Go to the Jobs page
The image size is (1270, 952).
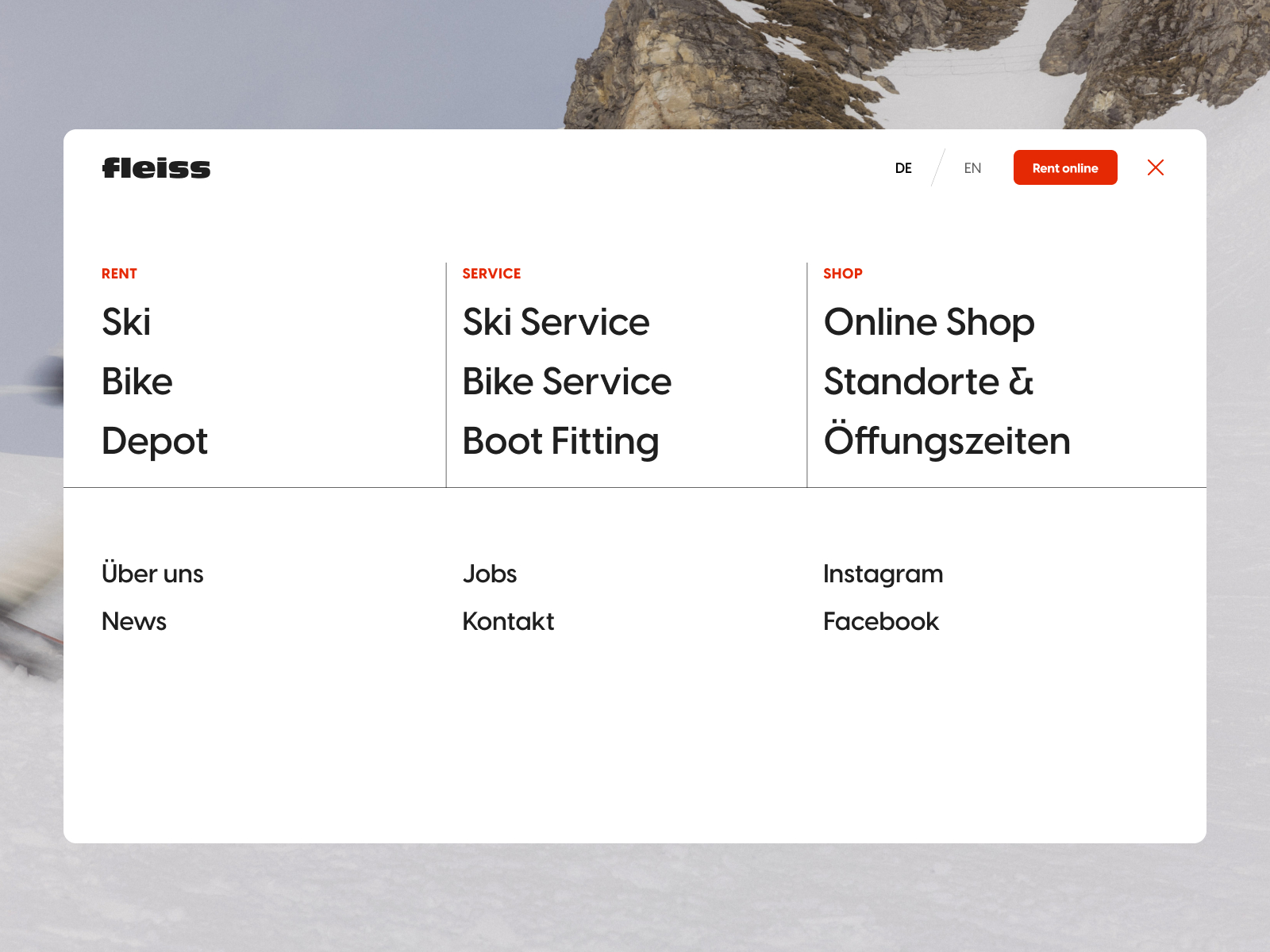pos(490,574)
